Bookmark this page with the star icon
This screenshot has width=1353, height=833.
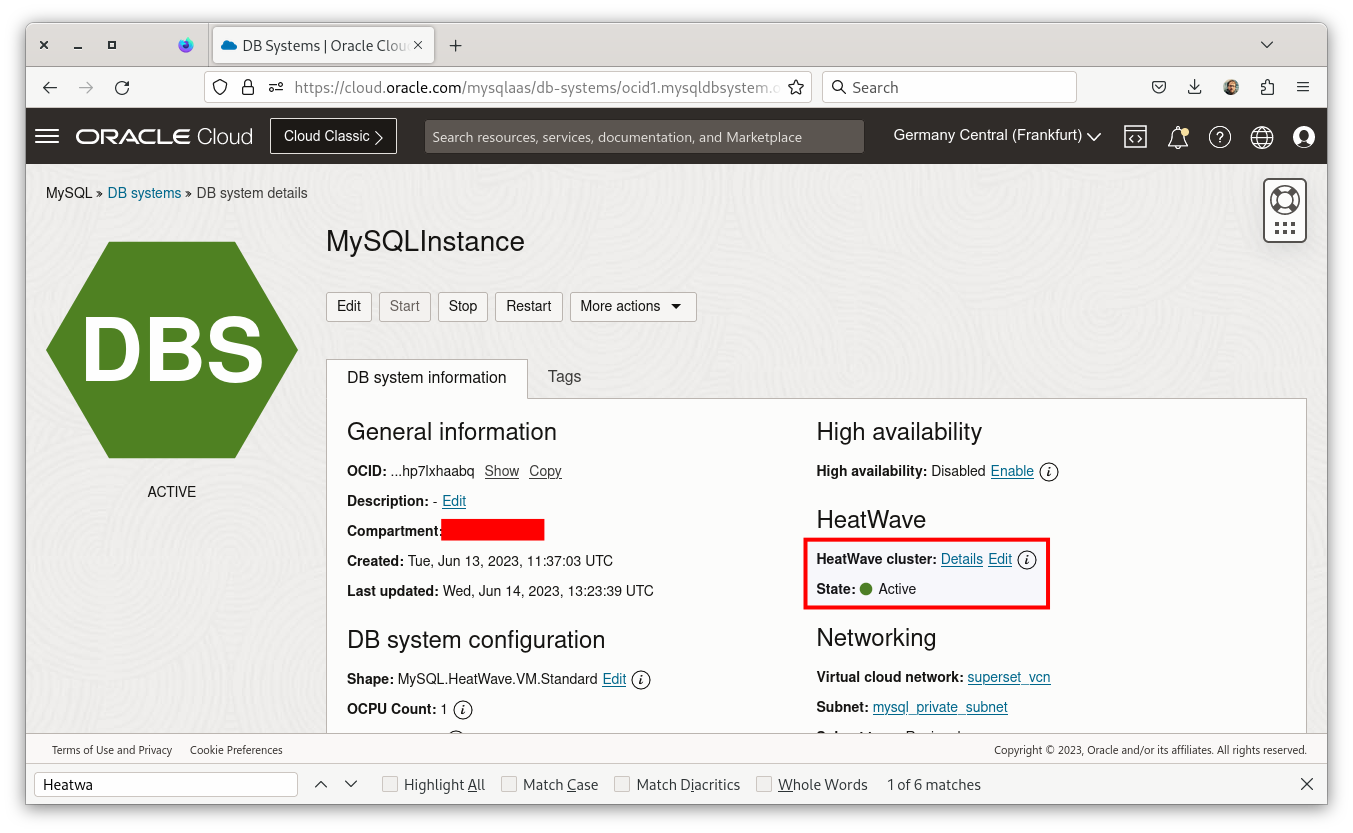tap(796, 88)
